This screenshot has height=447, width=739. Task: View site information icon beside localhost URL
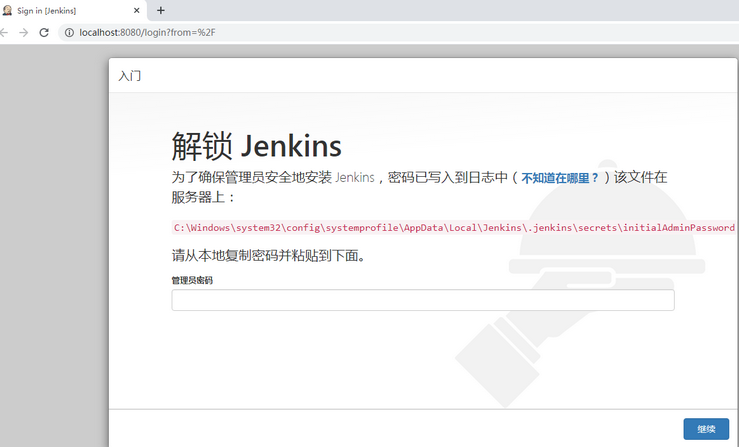coord(69,33)
